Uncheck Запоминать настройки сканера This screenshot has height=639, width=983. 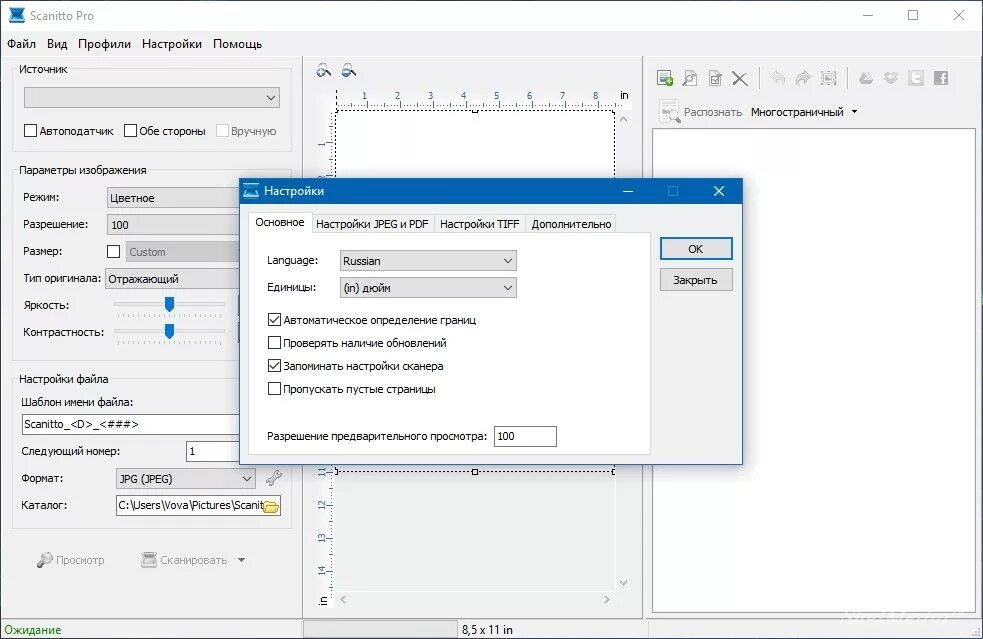tap(274, 366)
